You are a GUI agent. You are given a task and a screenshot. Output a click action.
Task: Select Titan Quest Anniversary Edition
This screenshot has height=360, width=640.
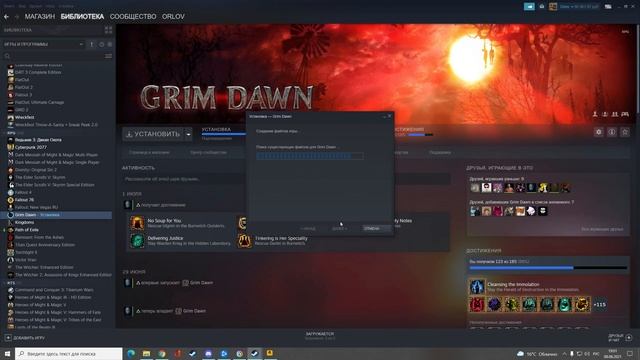[x=45, y=245]
